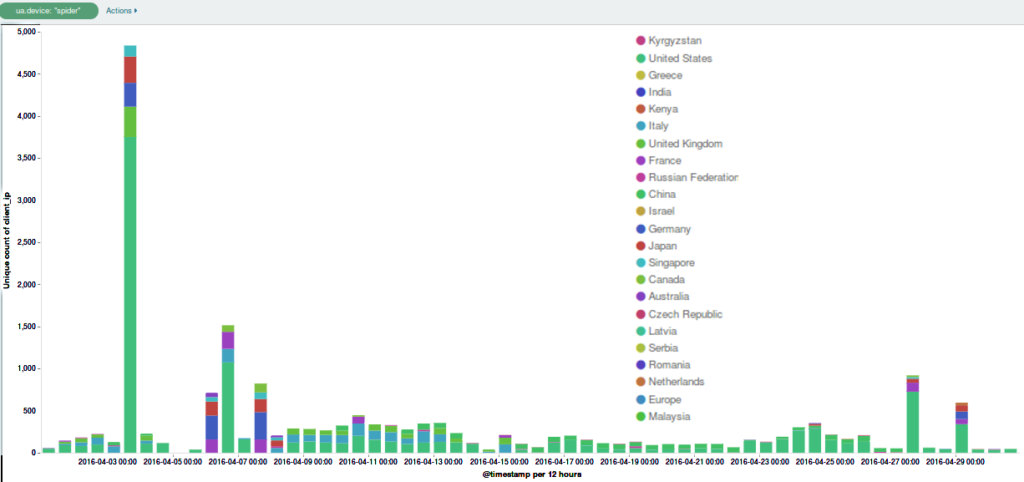Click the Kyrgyzstan legend color dot

[x=640, y=40]
